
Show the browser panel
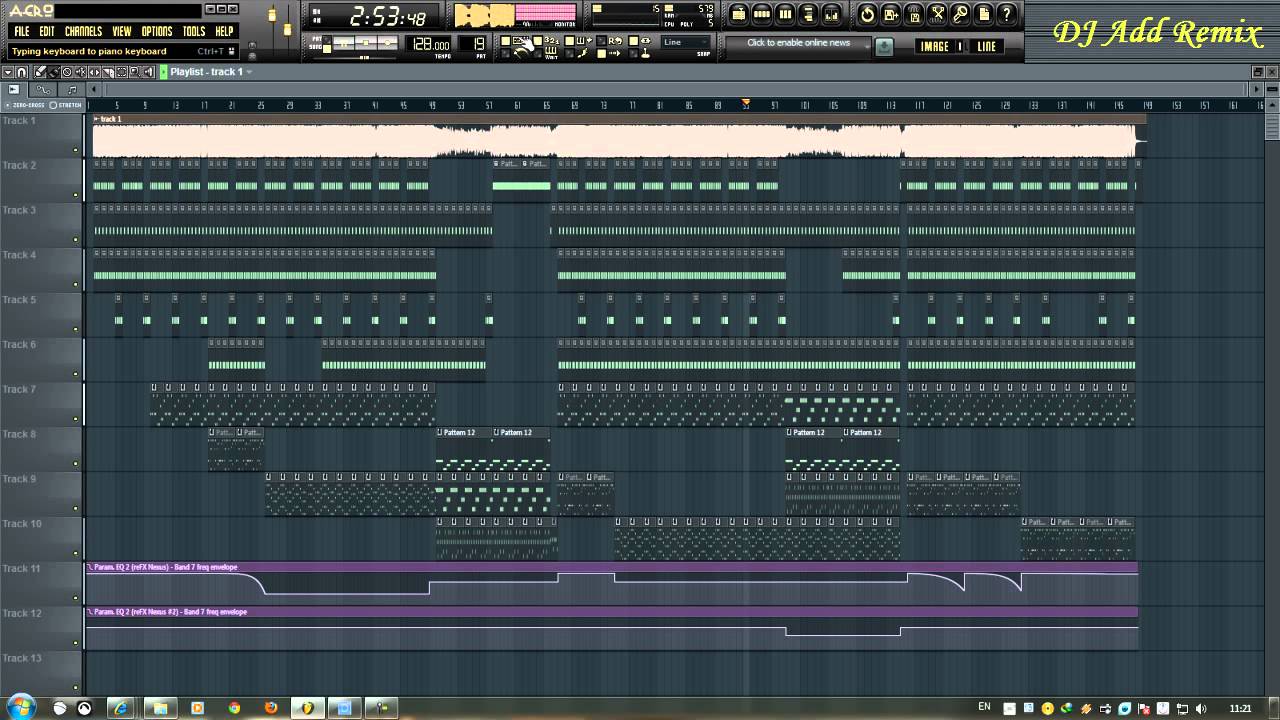tap(808, 14)
